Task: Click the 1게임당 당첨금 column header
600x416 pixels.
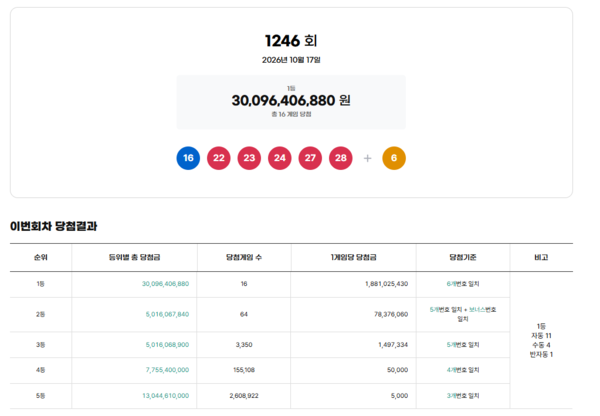Action: point(353,257)
